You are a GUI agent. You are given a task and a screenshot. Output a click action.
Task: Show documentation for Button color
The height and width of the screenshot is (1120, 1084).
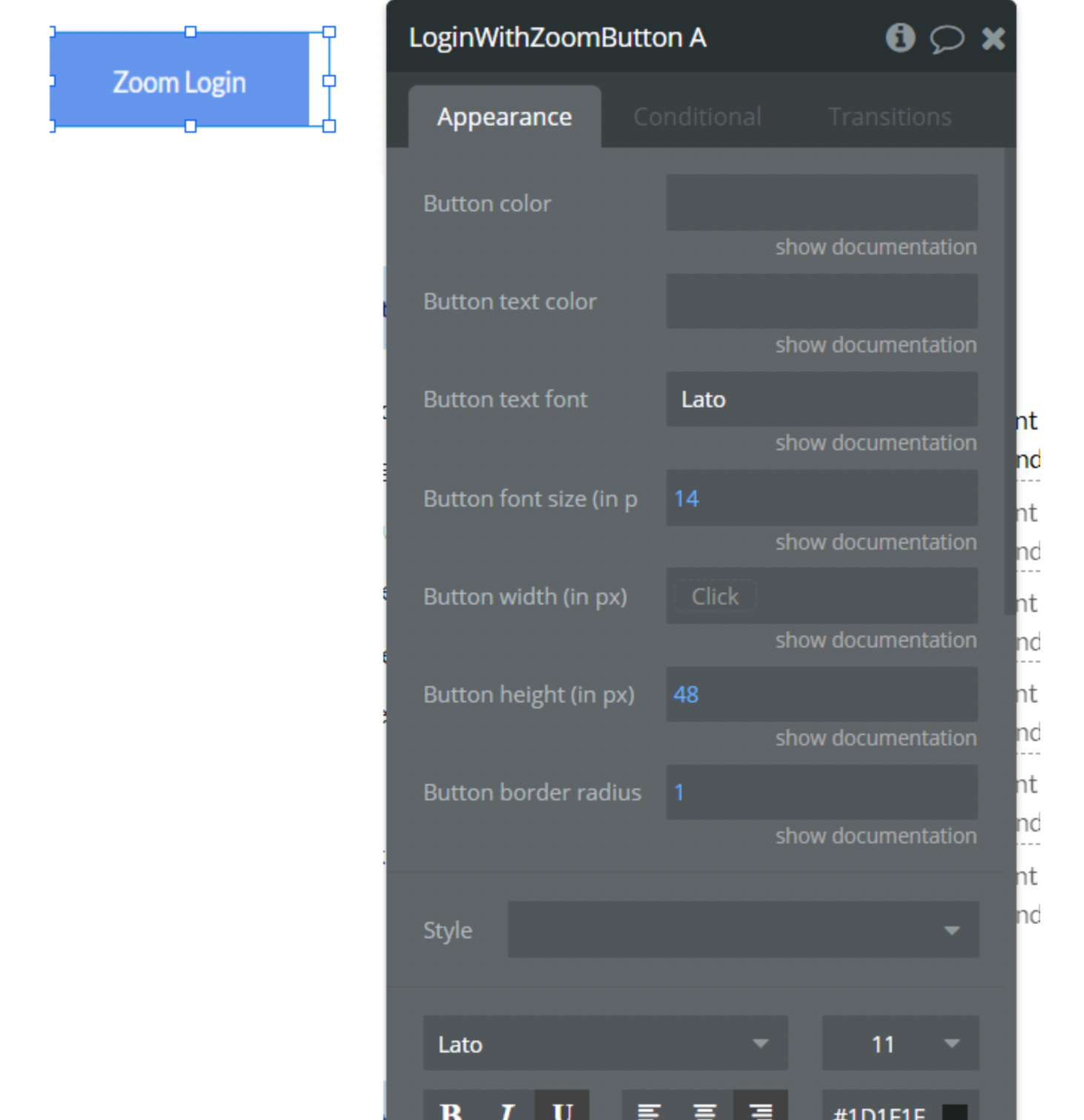(x=876, y=247)
